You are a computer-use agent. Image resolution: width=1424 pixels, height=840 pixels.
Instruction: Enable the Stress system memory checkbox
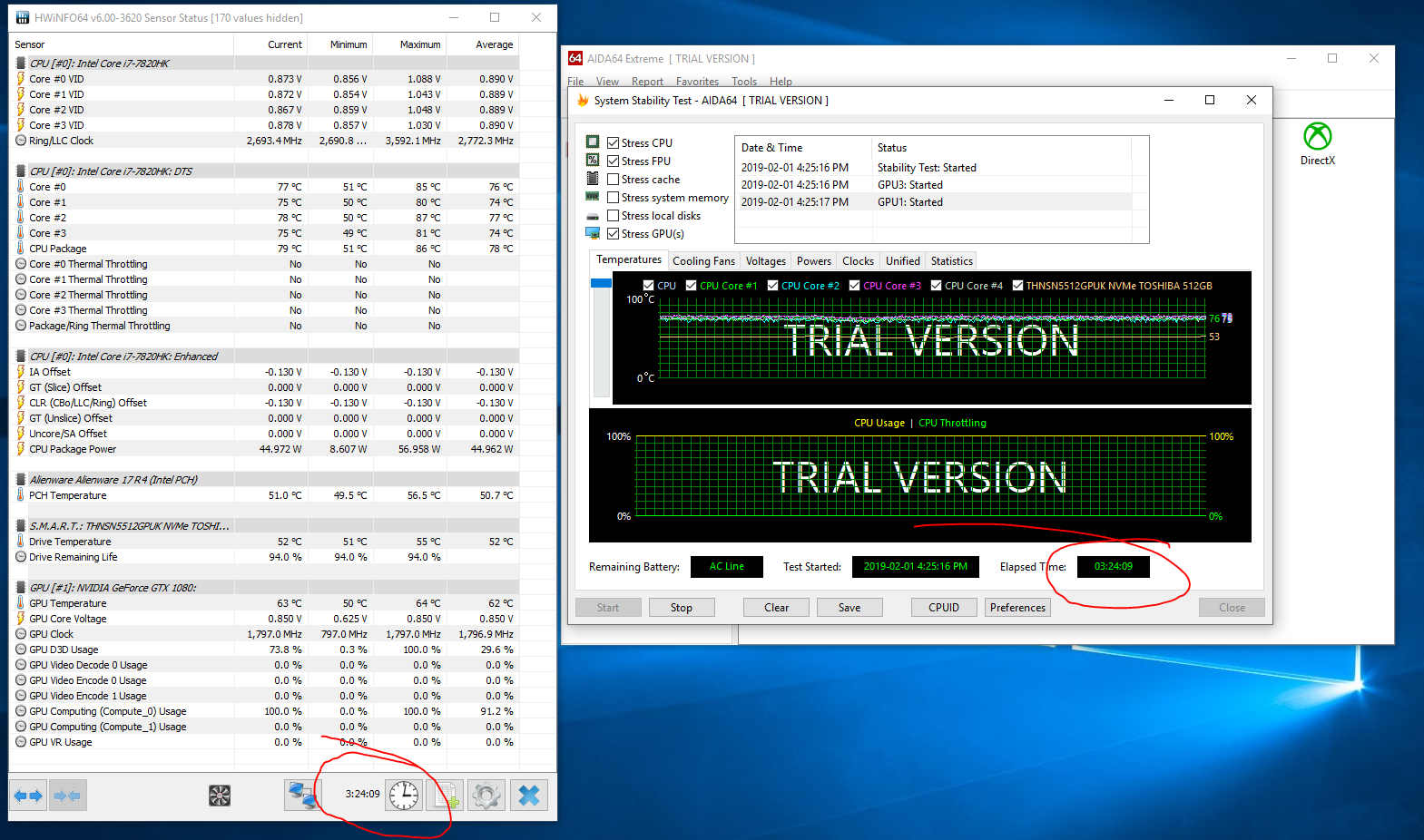[614, 197]
